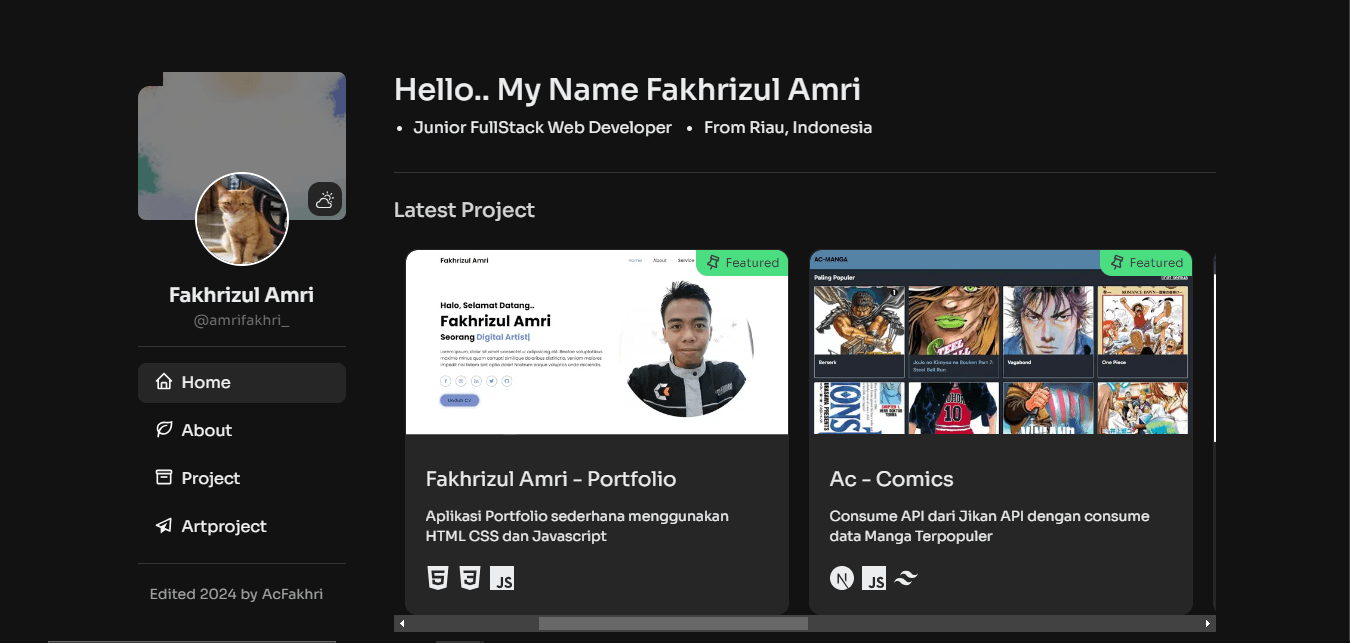The width and height of the screenshot is (1350, 643).
Task: Click the browser icon next to Project
Action: pos(163,478)
